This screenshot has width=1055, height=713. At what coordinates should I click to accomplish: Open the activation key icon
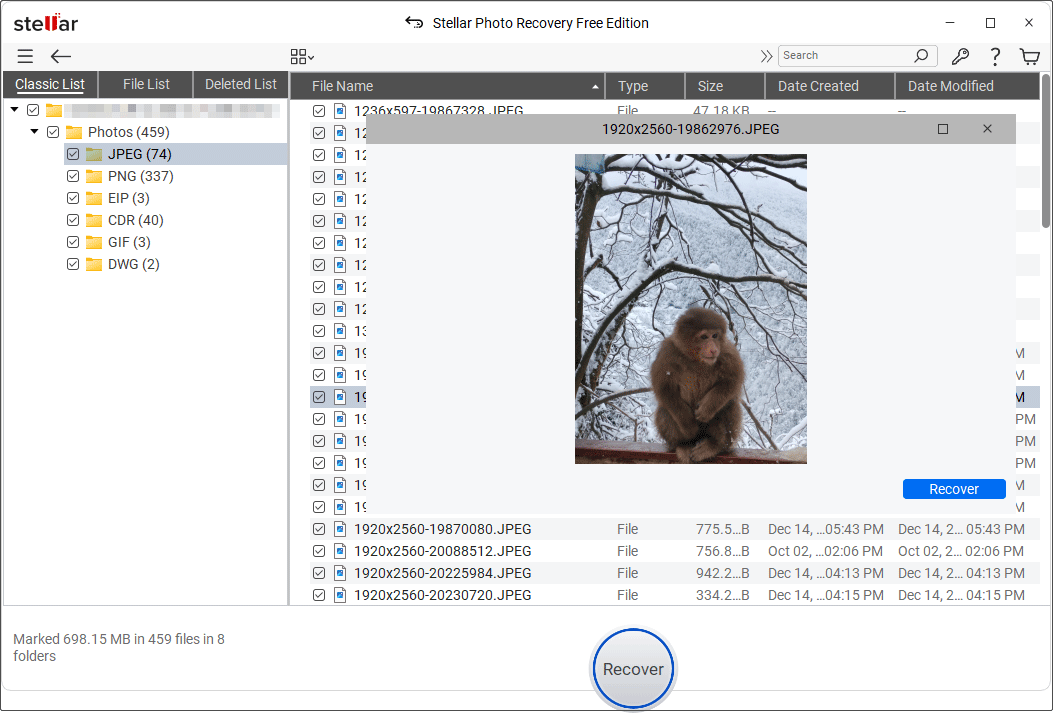pyautogui.click(x=960, y=57)
